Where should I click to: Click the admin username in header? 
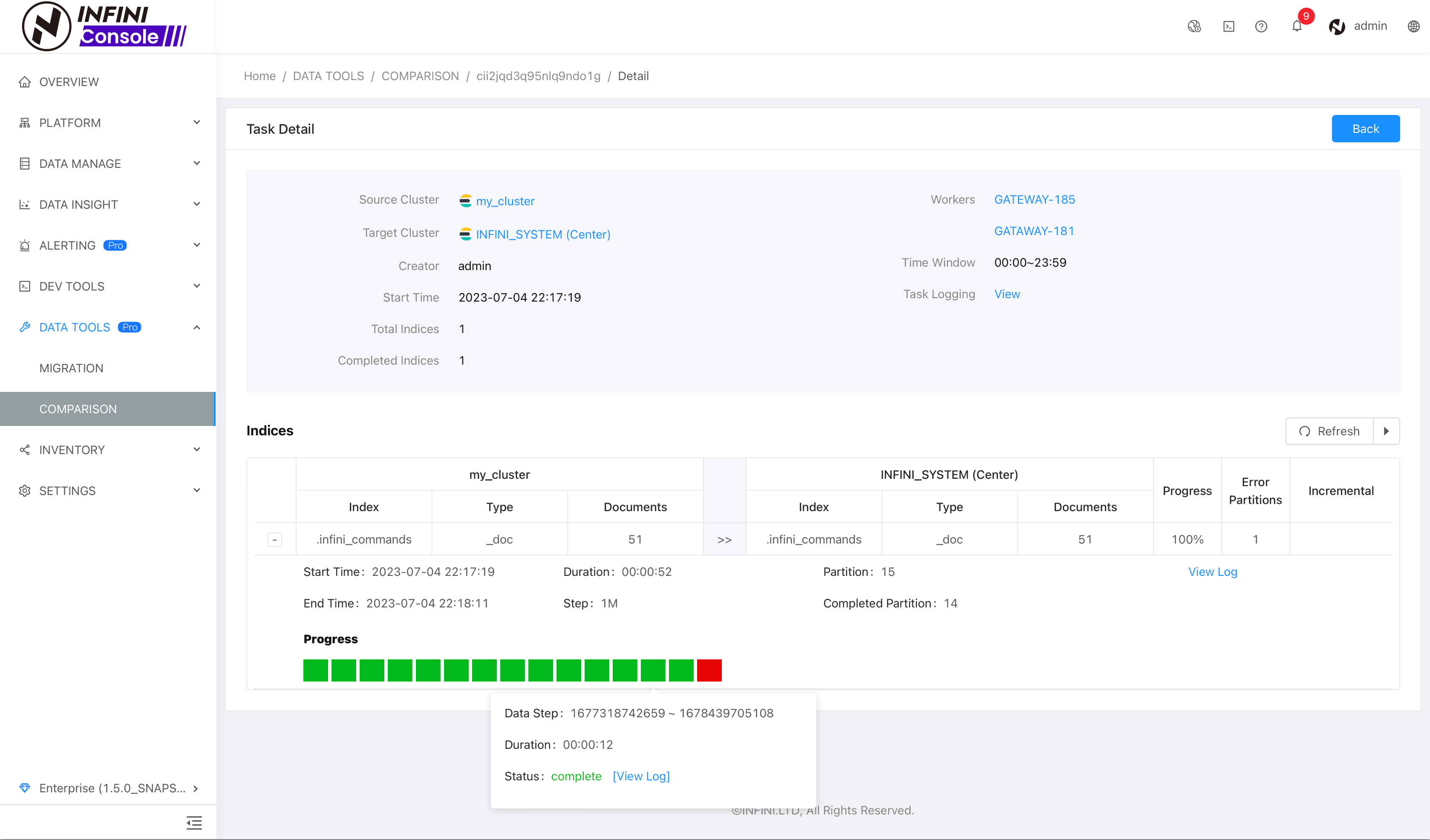(1370, 26)
